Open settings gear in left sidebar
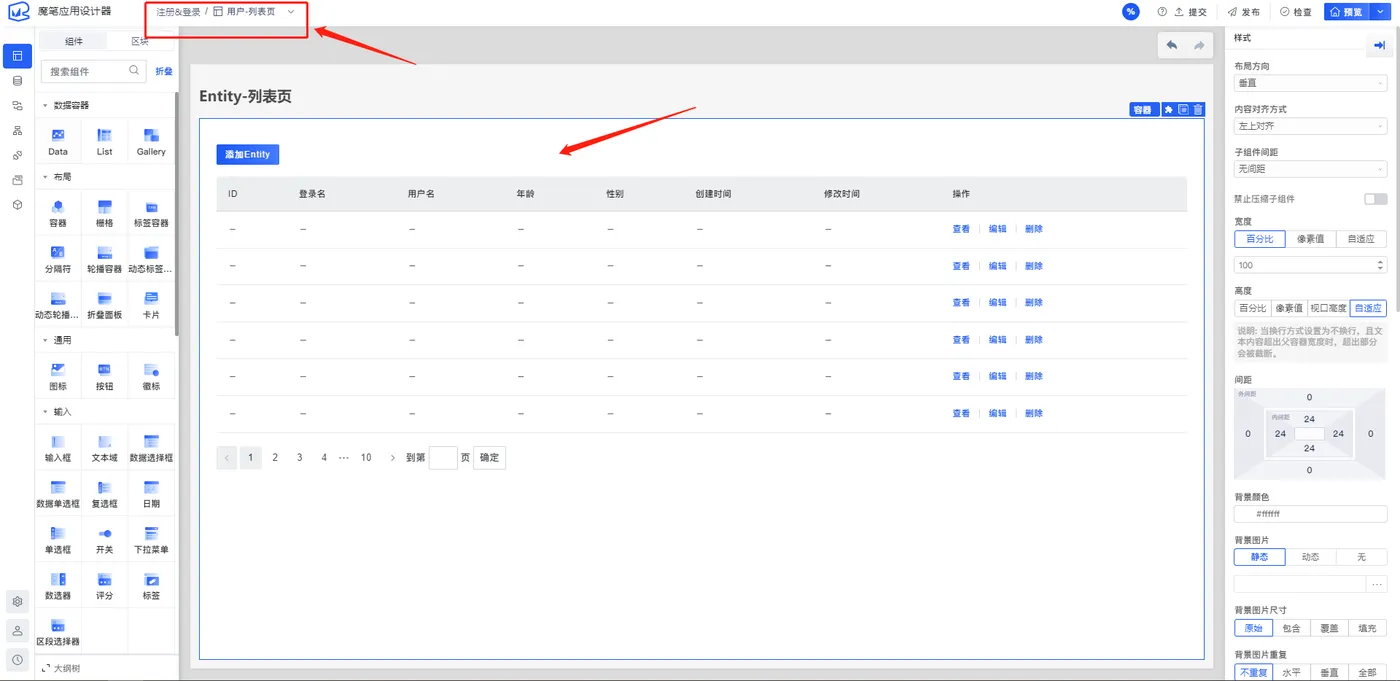The image size is (1400, 681). pyautogui.click(x=17, y=602)
